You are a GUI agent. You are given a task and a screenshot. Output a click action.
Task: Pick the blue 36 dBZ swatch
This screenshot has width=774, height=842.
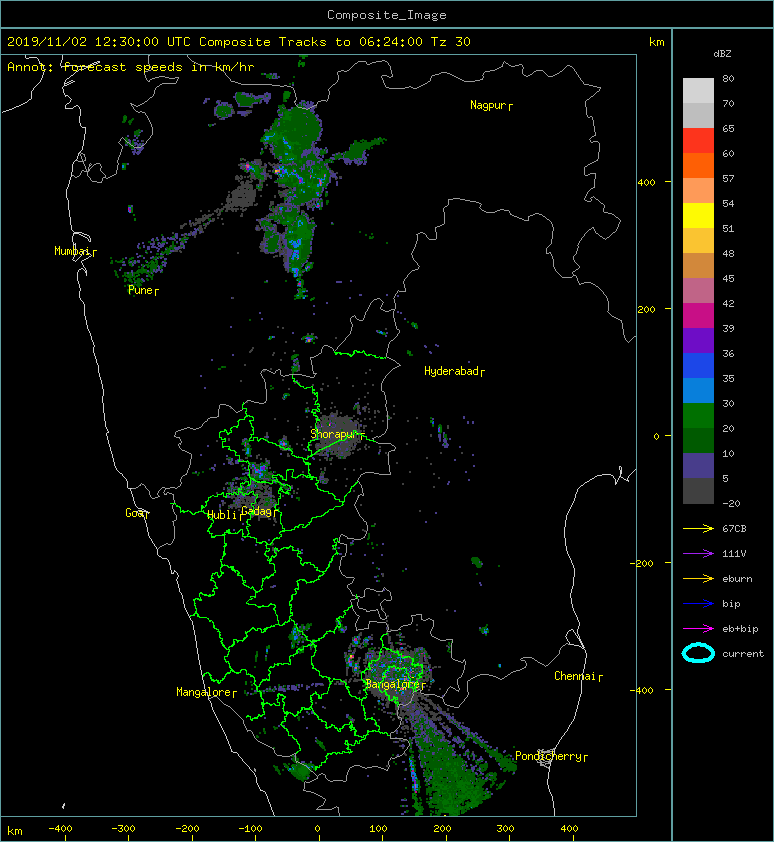(x=698, y=365)
